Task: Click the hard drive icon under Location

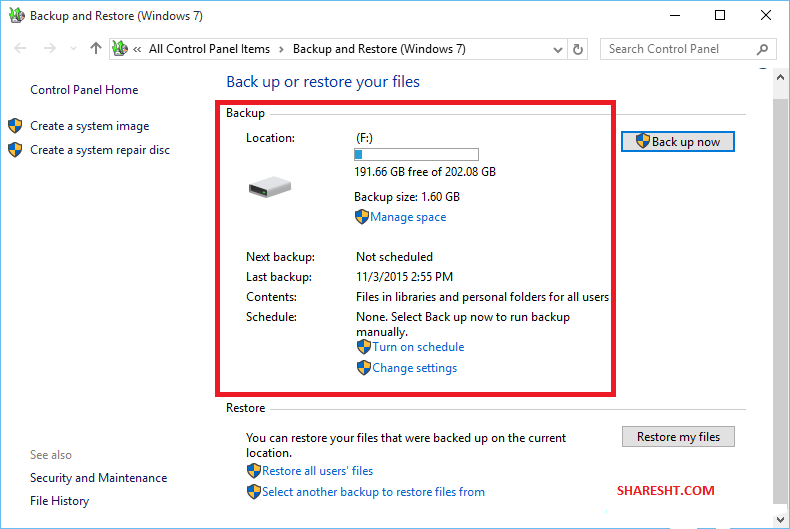Action: tap(270, 187)
